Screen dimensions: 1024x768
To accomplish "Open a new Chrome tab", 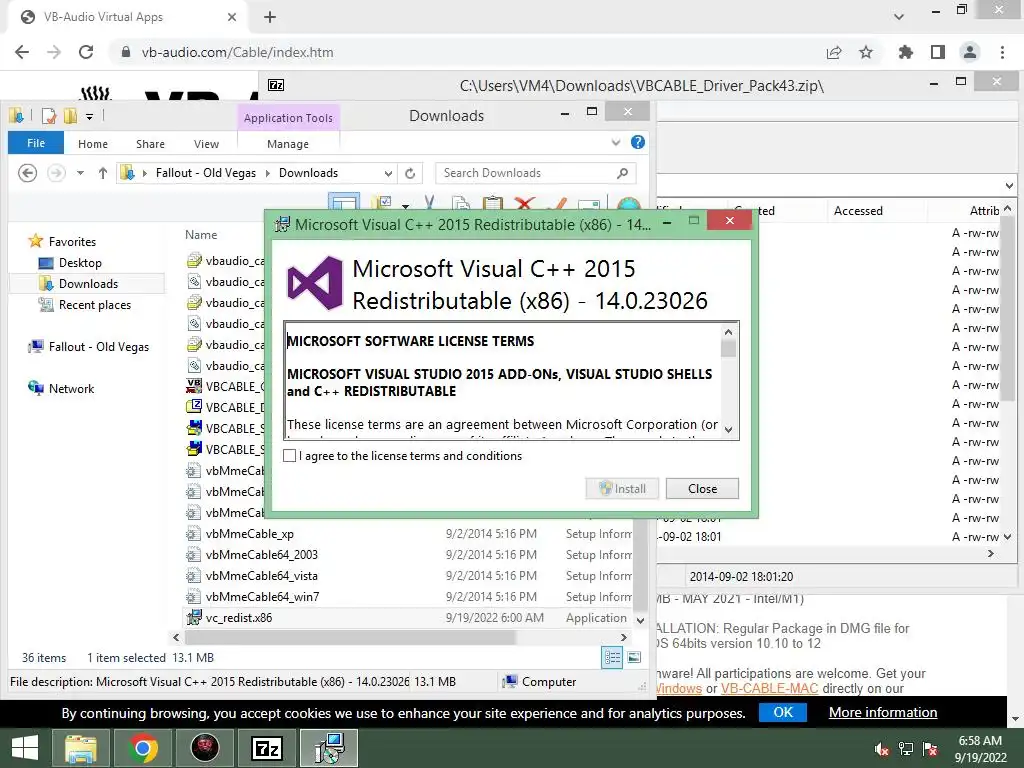I will pyautogui.click(x=270, y=17).
